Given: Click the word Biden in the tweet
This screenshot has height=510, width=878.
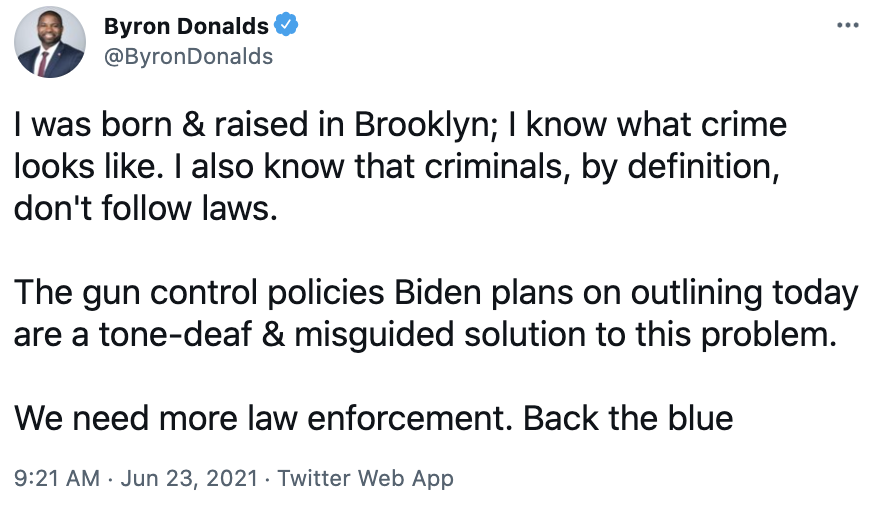Looking at the screenshot, I should tap(438, 293).
